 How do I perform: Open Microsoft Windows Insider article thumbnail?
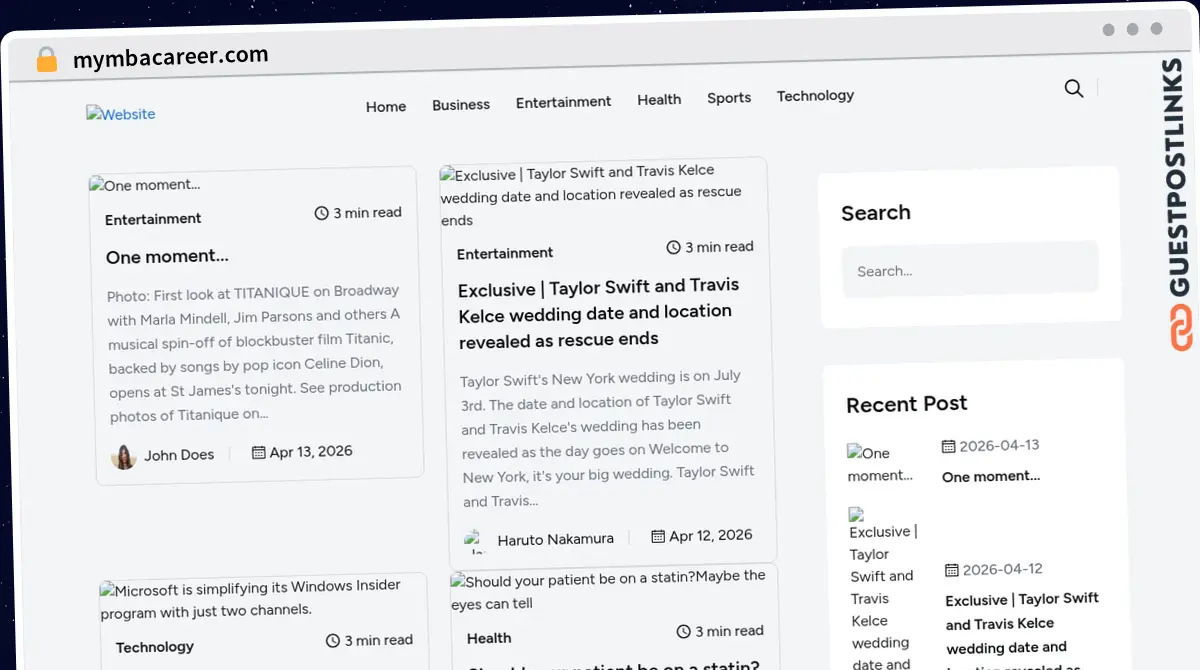coord(251,598)
